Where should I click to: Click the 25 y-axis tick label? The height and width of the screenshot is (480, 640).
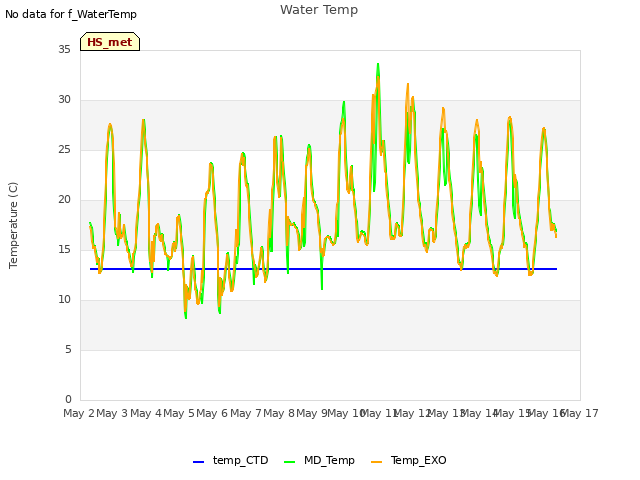tap(64, 149)
